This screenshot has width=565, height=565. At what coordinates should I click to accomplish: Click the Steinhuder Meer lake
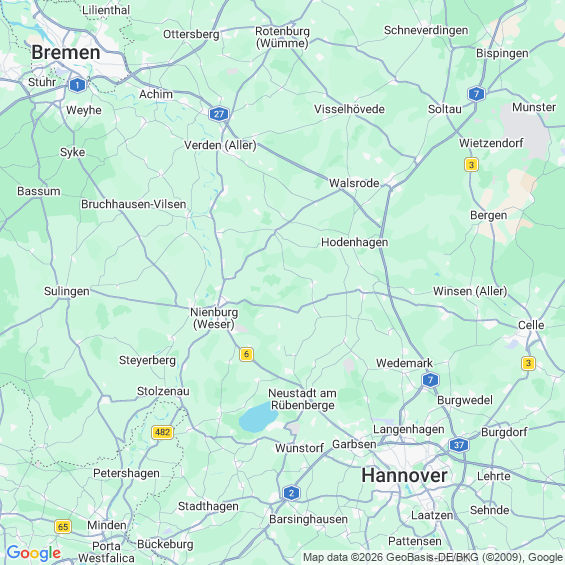pos(258,418)
